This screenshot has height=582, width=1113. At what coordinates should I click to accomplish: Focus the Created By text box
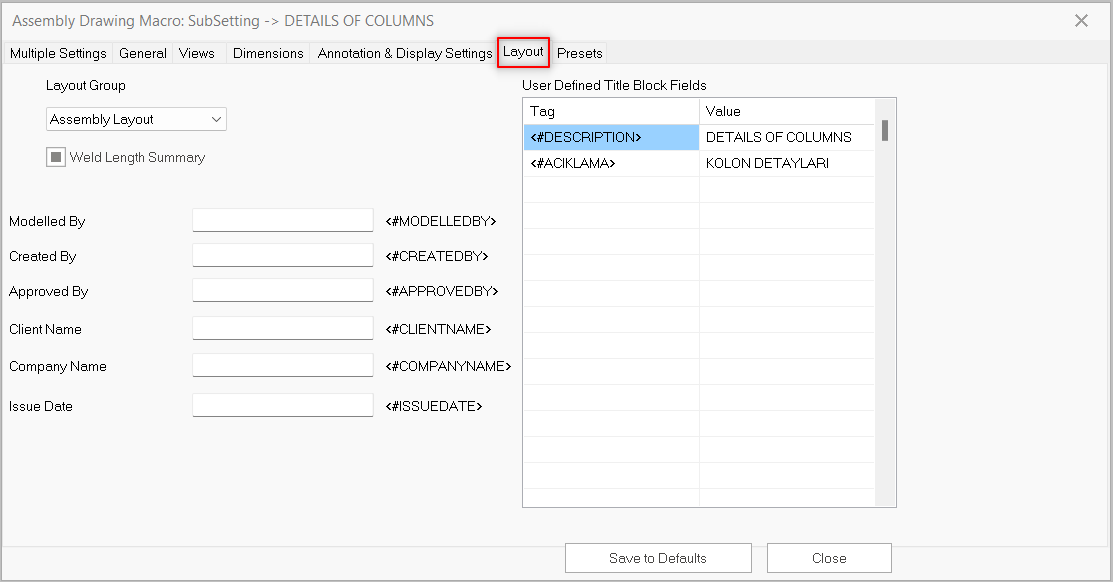click(x=282, y=256)
